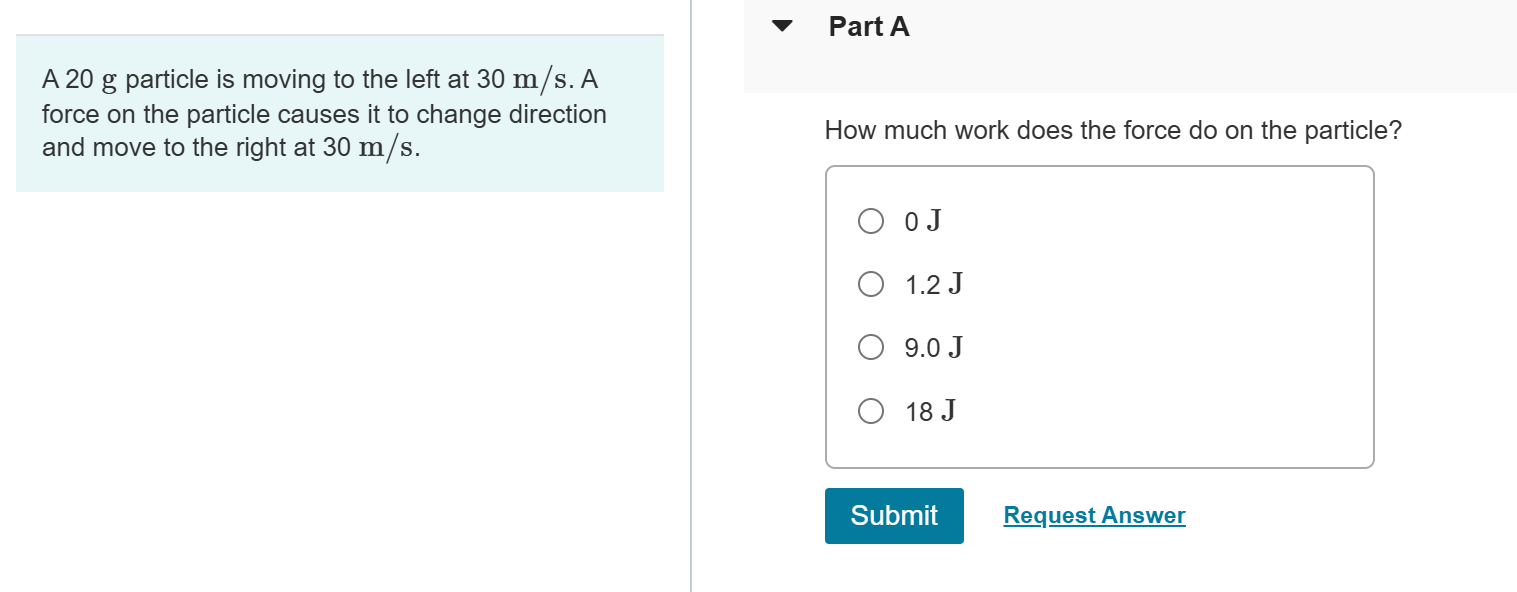
Task: Choose the 9.0 J option
Action: (x=870, y=348)
